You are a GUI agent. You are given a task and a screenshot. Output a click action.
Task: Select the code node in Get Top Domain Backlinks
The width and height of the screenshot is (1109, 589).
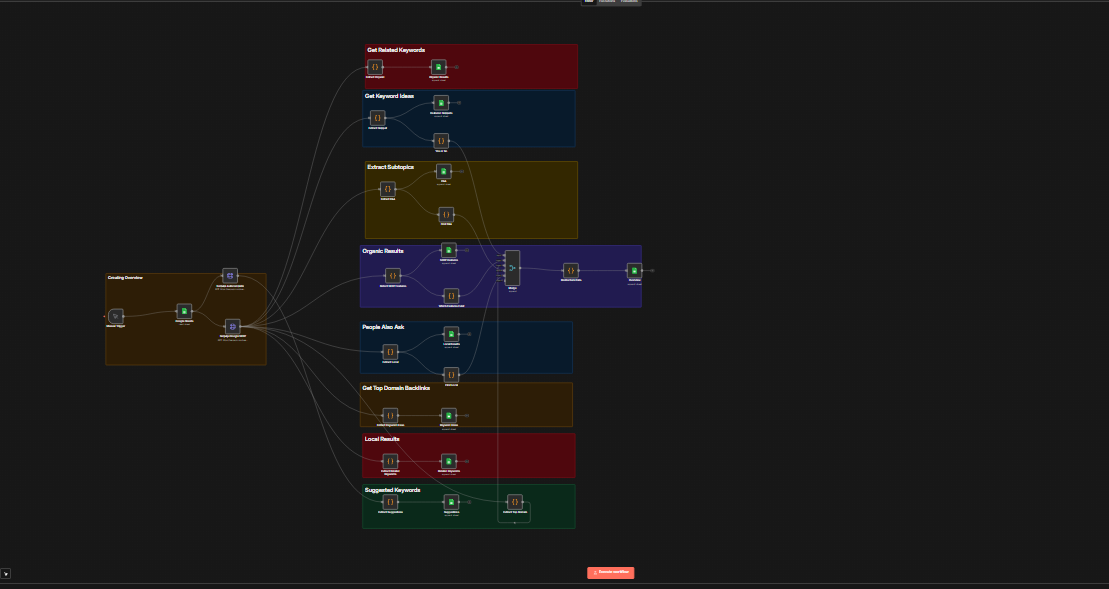pos(390,415)
